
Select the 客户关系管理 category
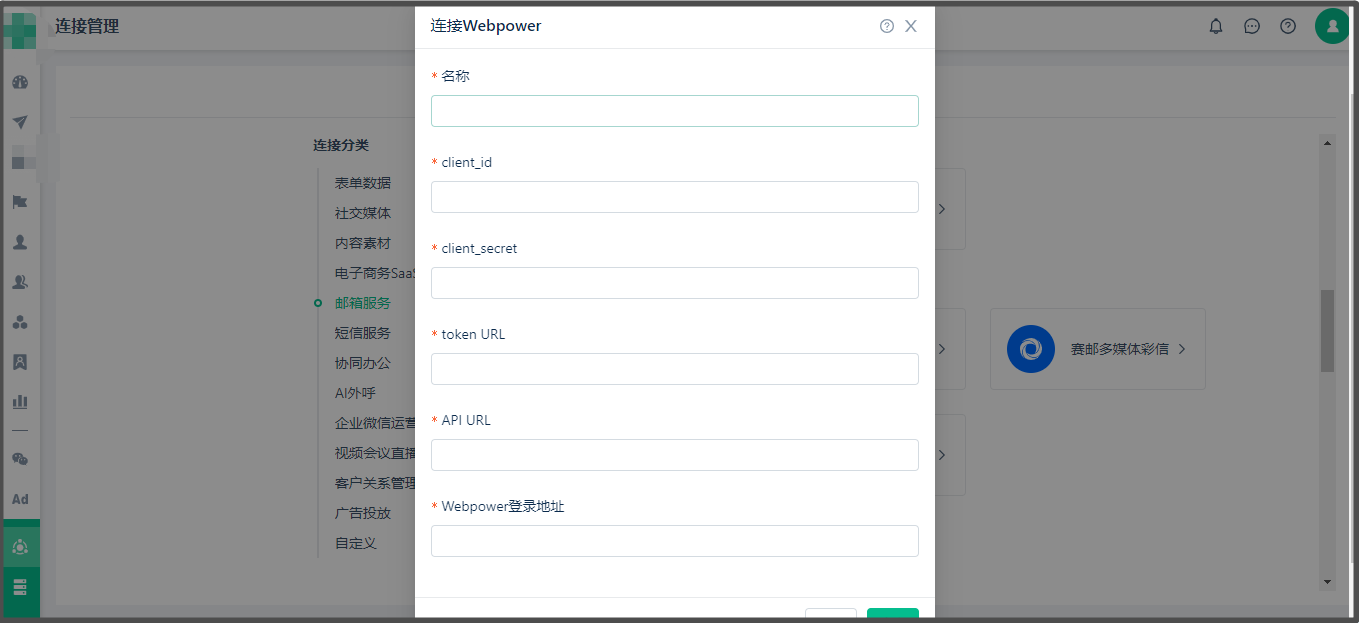(x=375, y=483)
